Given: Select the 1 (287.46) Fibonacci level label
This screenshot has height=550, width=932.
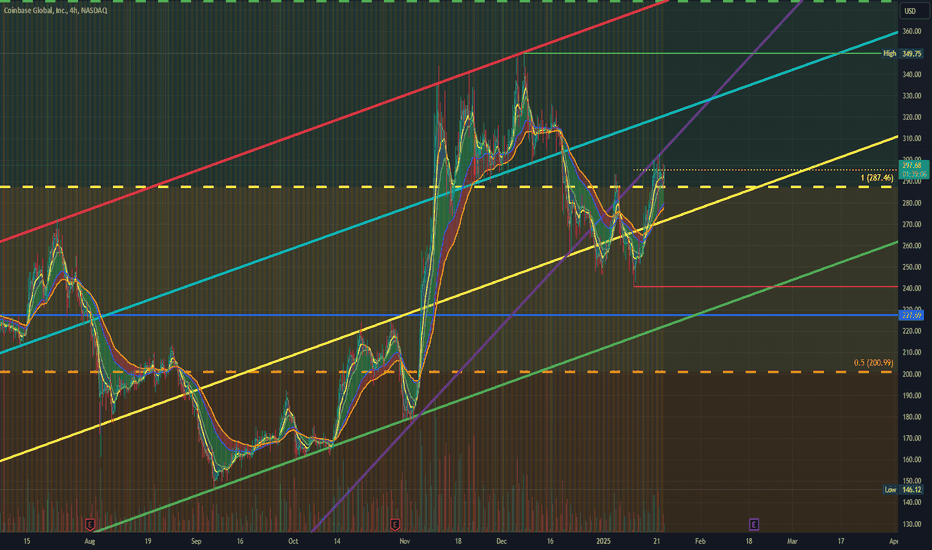Looking at the screenshot, I should (877, 178).
